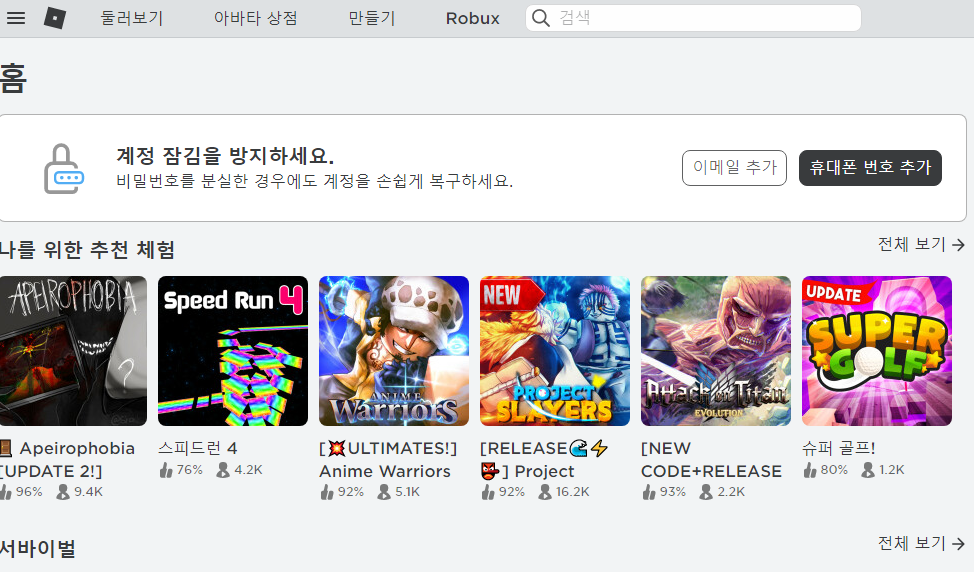This screenshot has height=572, width=974.
Task: Open the Apeirophobia game thumbnail
Action: [x=73, y=351]
